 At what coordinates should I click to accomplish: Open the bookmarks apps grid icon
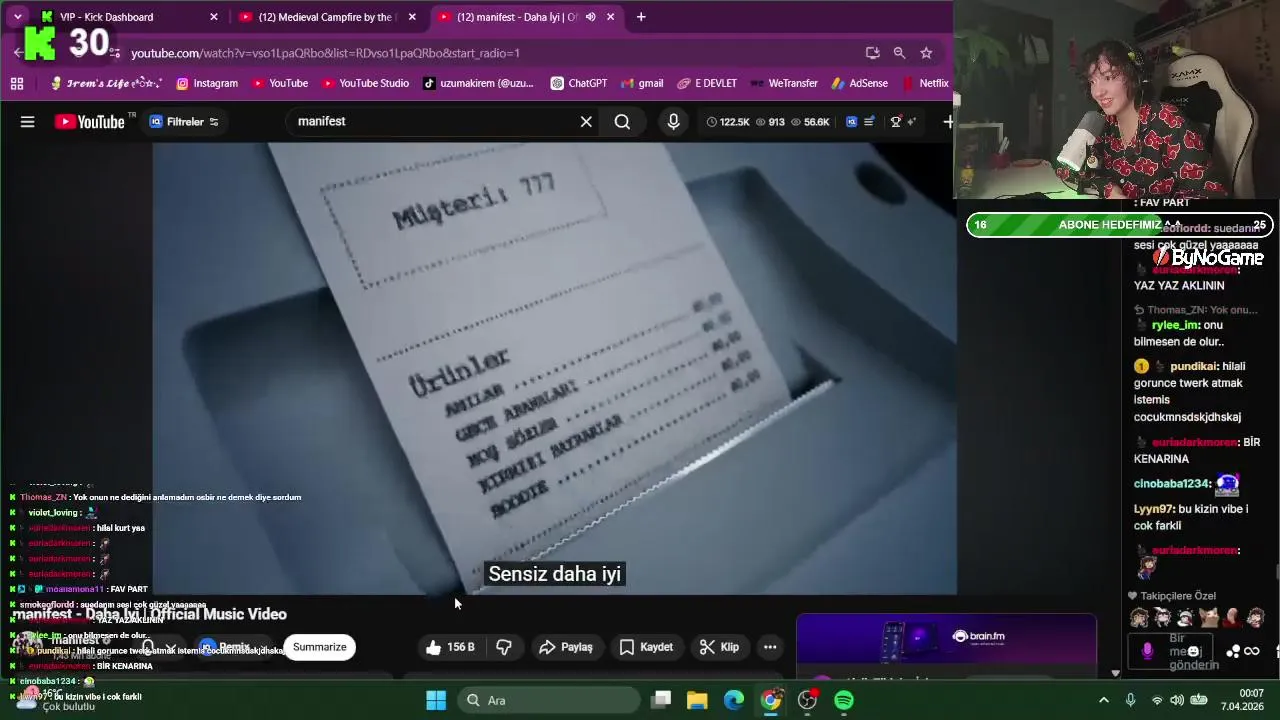pyautogui.click(x=17, y=83)
